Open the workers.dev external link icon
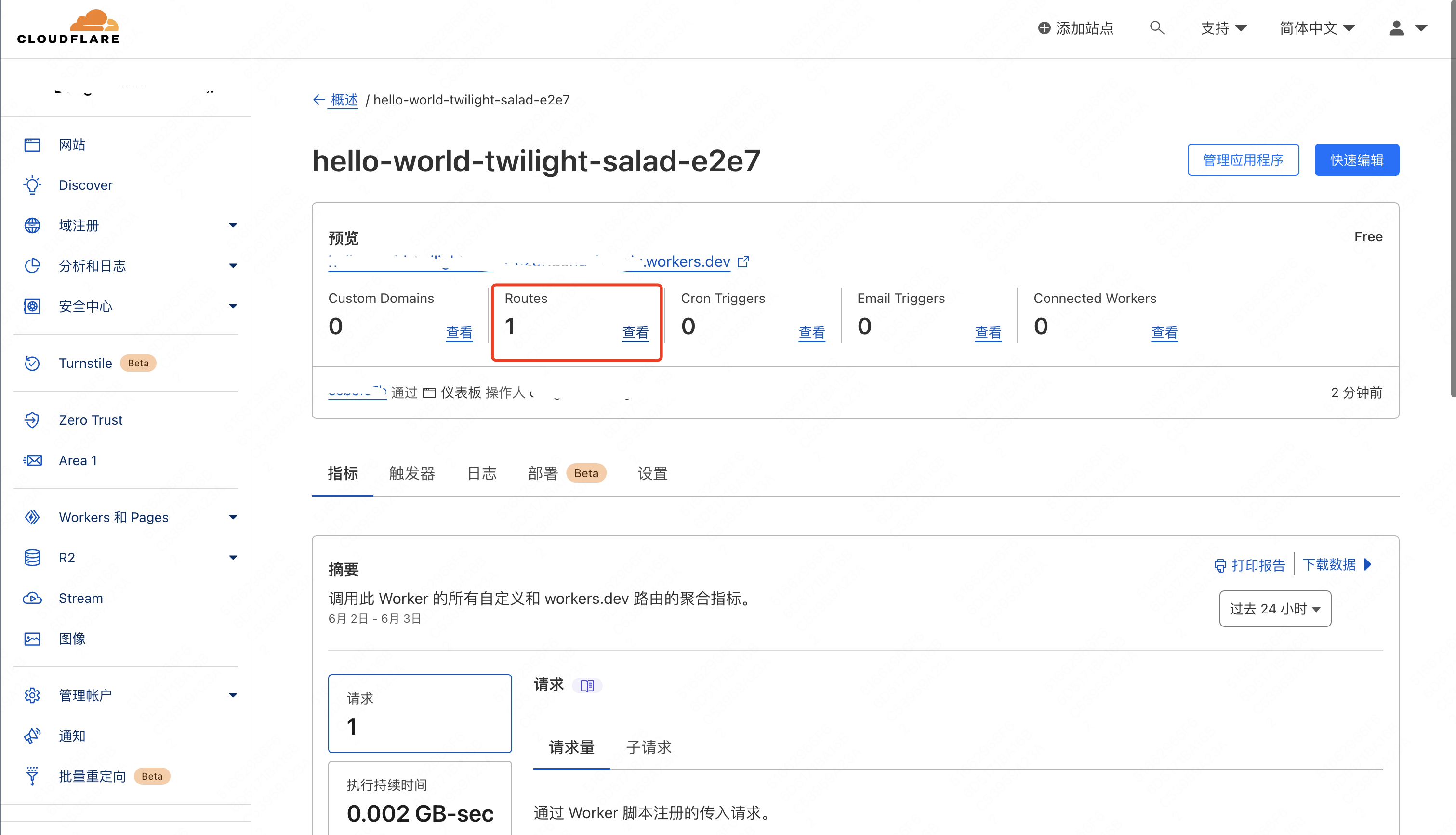Screen dimensions: 1456x835 point(743,261)
